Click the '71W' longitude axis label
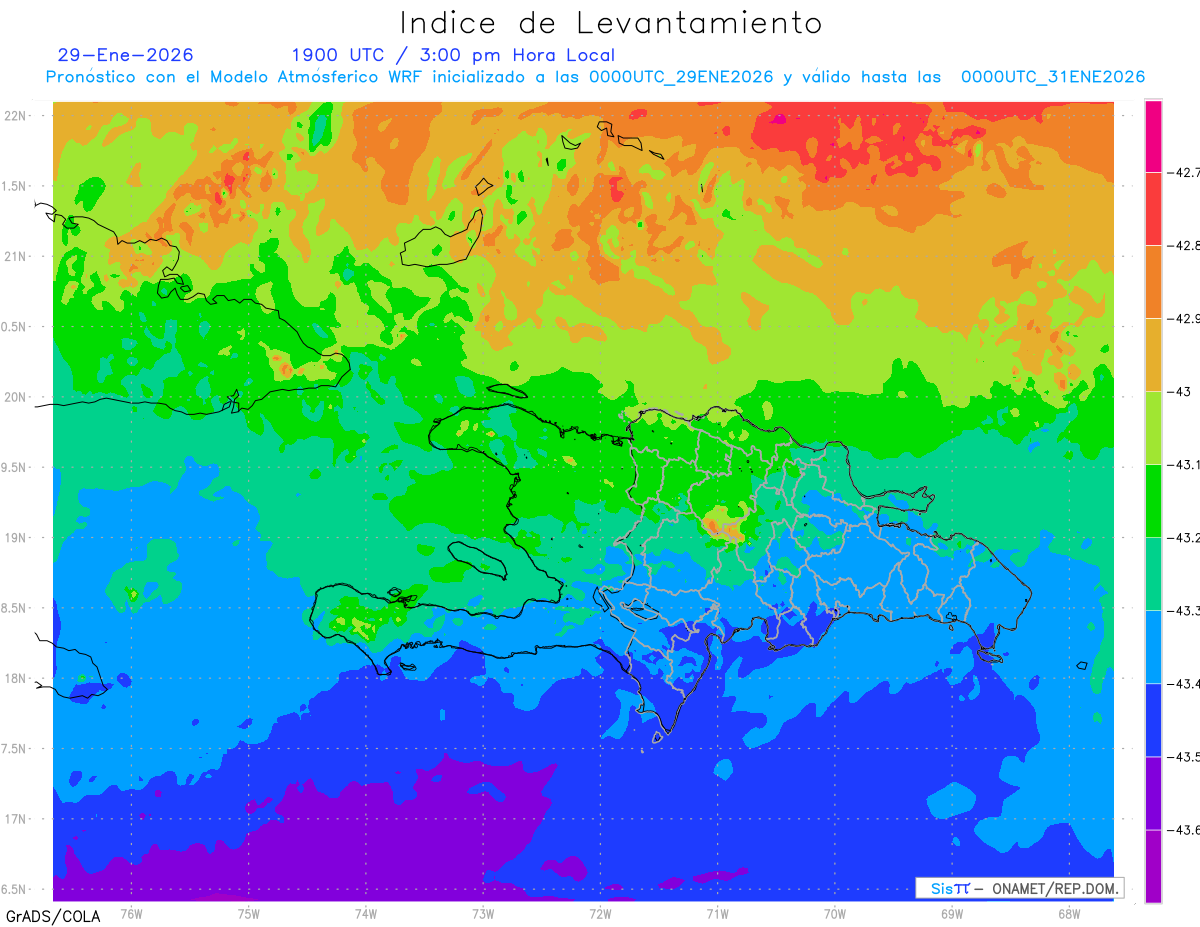This screenshot has width=1200, height=927. [x=717, y=913]
